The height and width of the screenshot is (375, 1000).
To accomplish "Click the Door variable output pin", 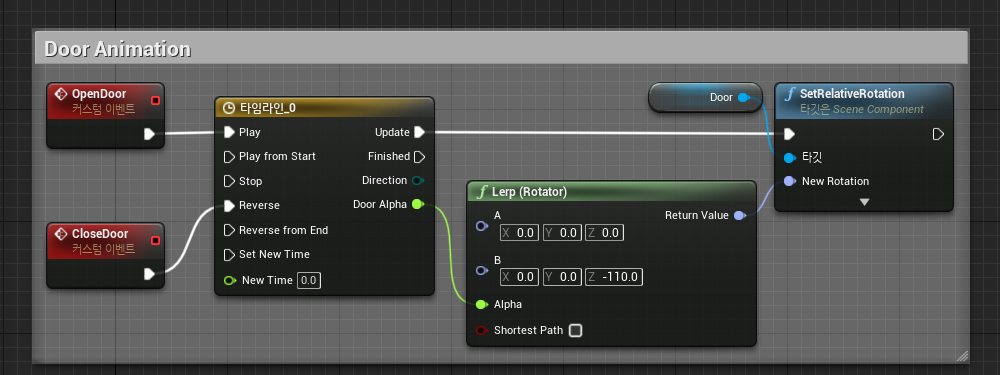I will (744, 98).
